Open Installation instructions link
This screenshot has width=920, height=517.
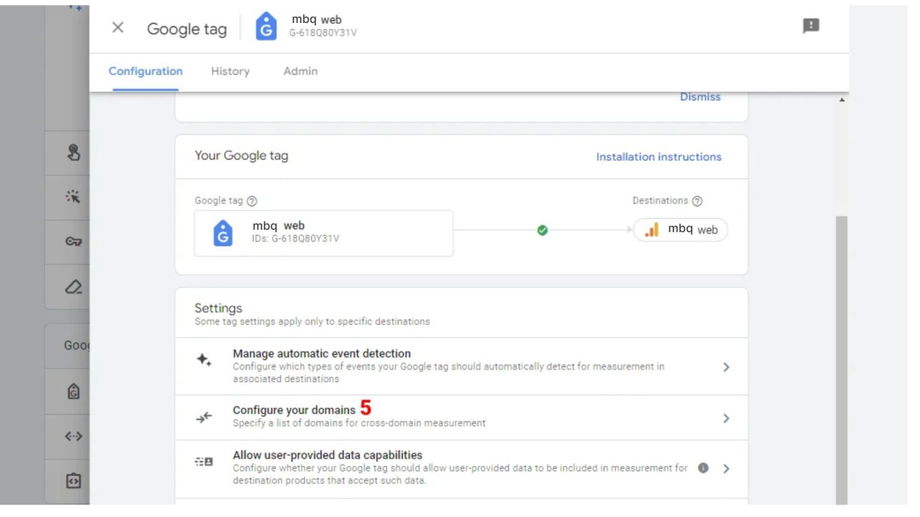click(x=658, y=157)
